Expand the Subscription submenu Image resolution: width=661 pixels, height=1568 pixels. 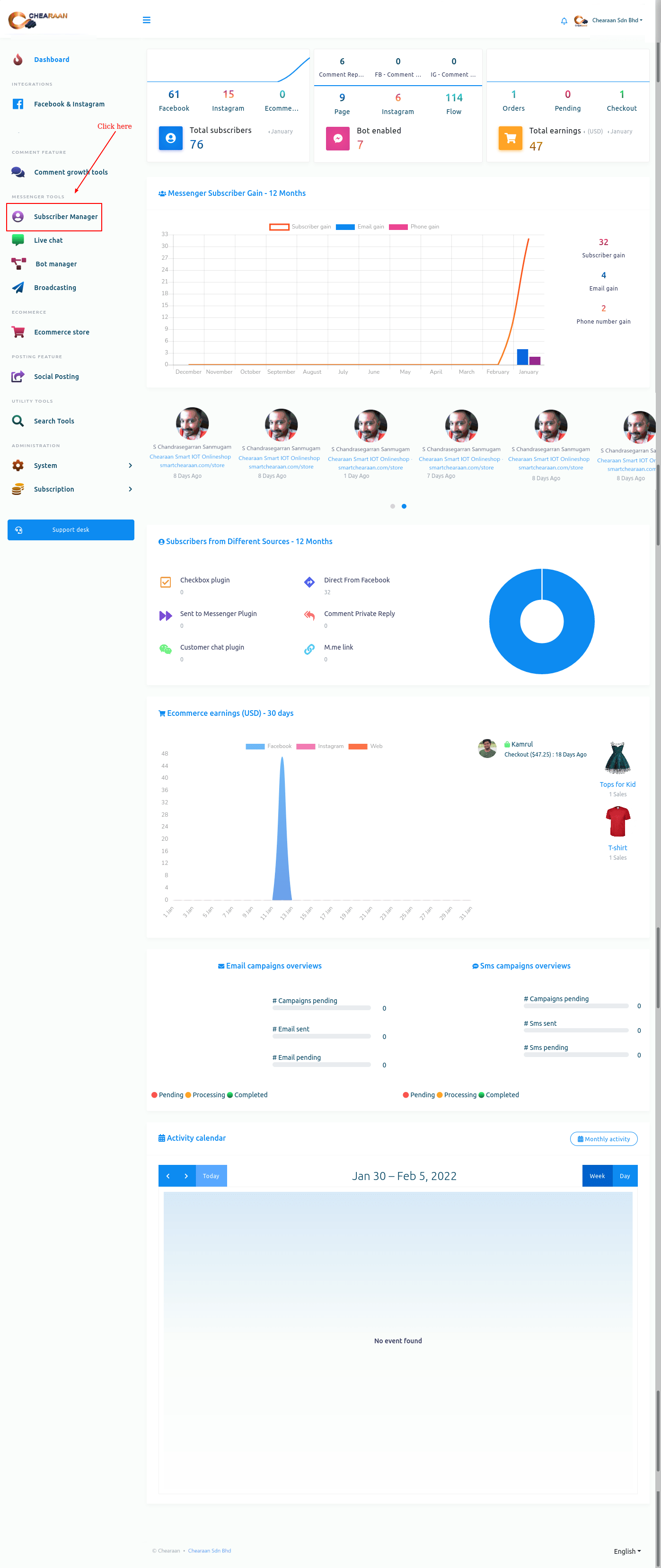pos(130,489)
